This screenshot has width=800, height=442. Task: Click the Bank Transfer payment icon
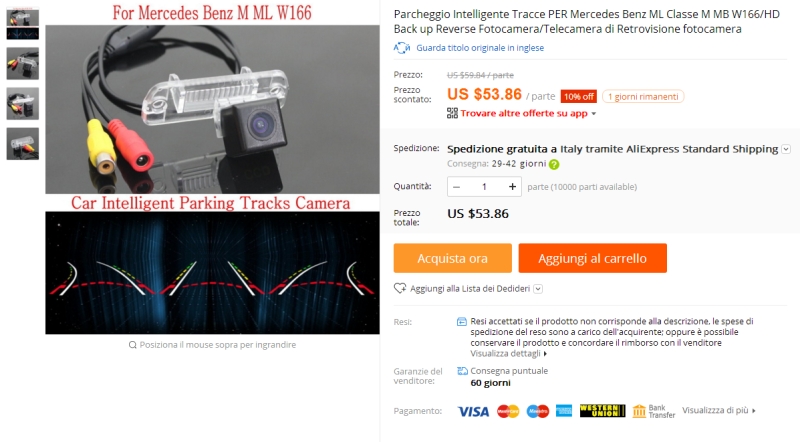(x=653, y=411)
